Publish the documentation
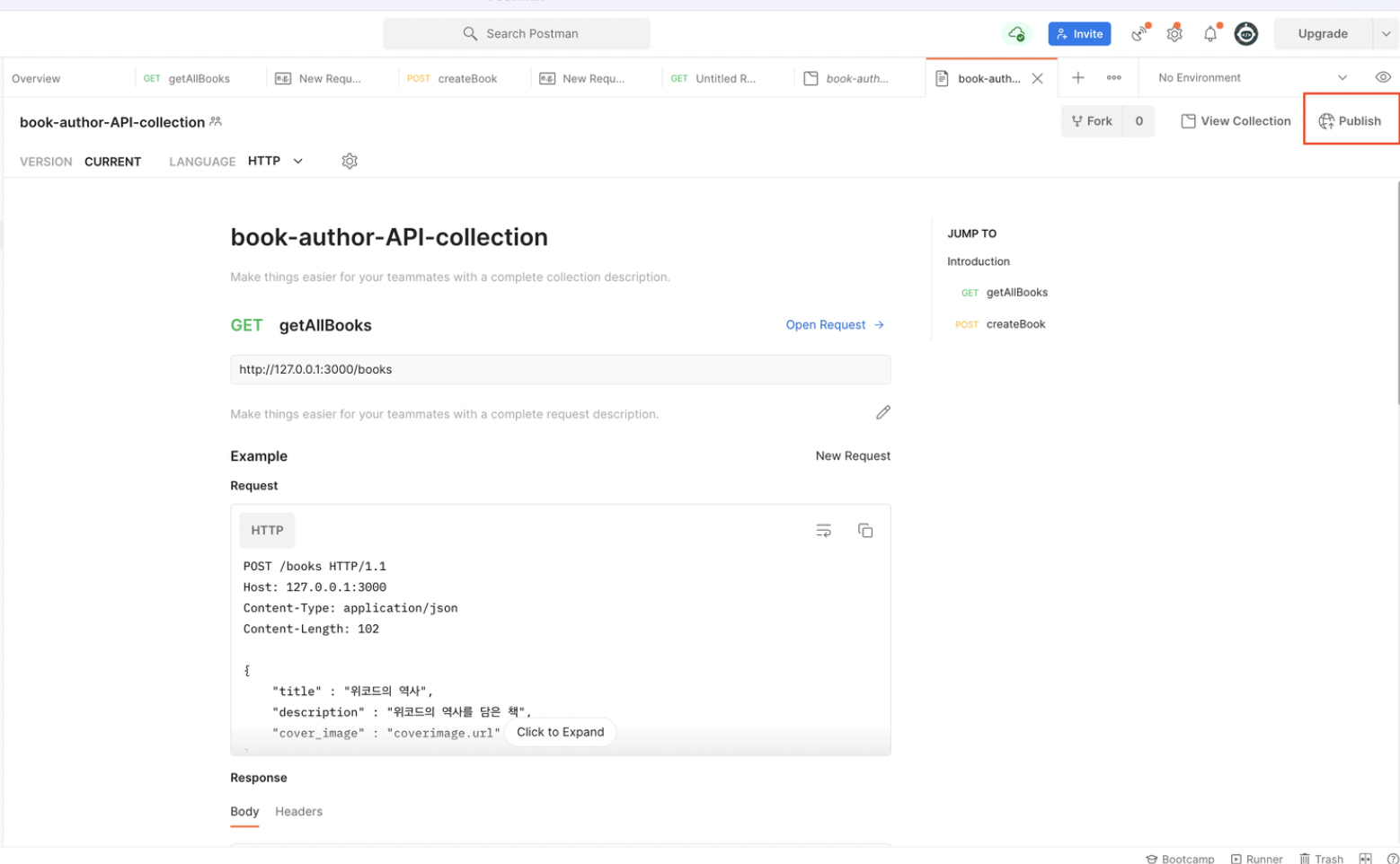Image resolution: width=1400 pixels, height=864 pixels. click(x=1350, y=121)
